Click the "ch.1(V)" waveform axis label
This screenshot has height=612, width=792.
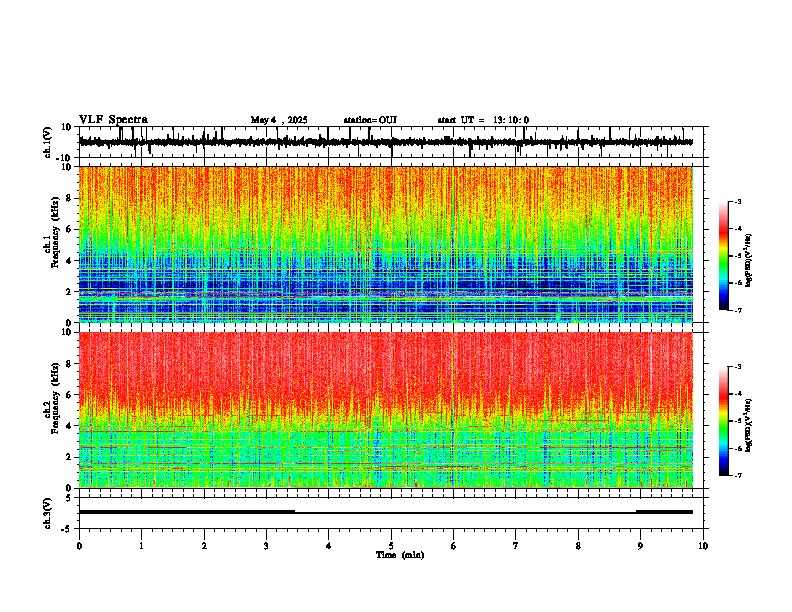tap(48, 142)
